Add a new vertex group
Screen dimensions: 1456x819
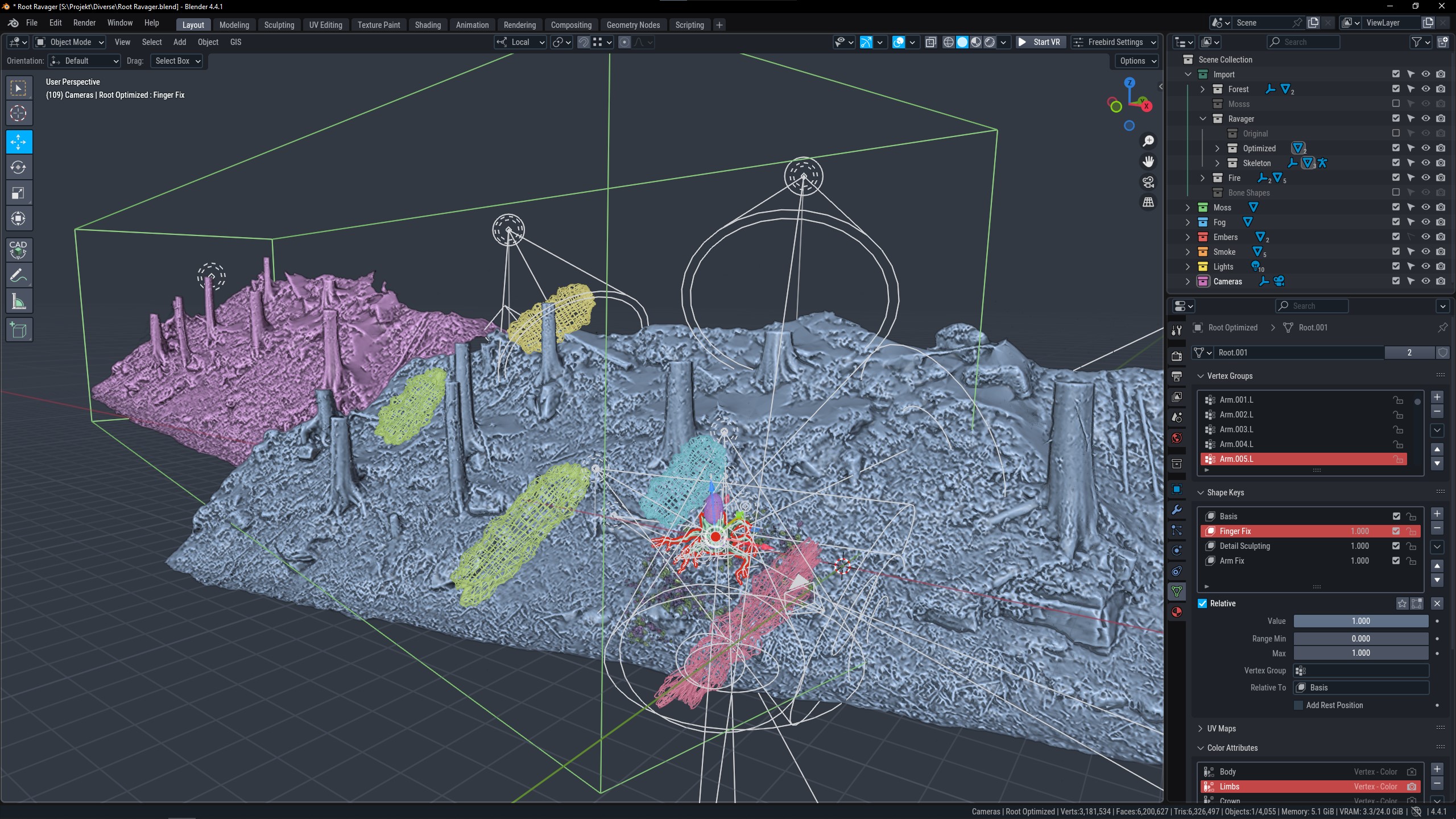(x=1437, y=397)
